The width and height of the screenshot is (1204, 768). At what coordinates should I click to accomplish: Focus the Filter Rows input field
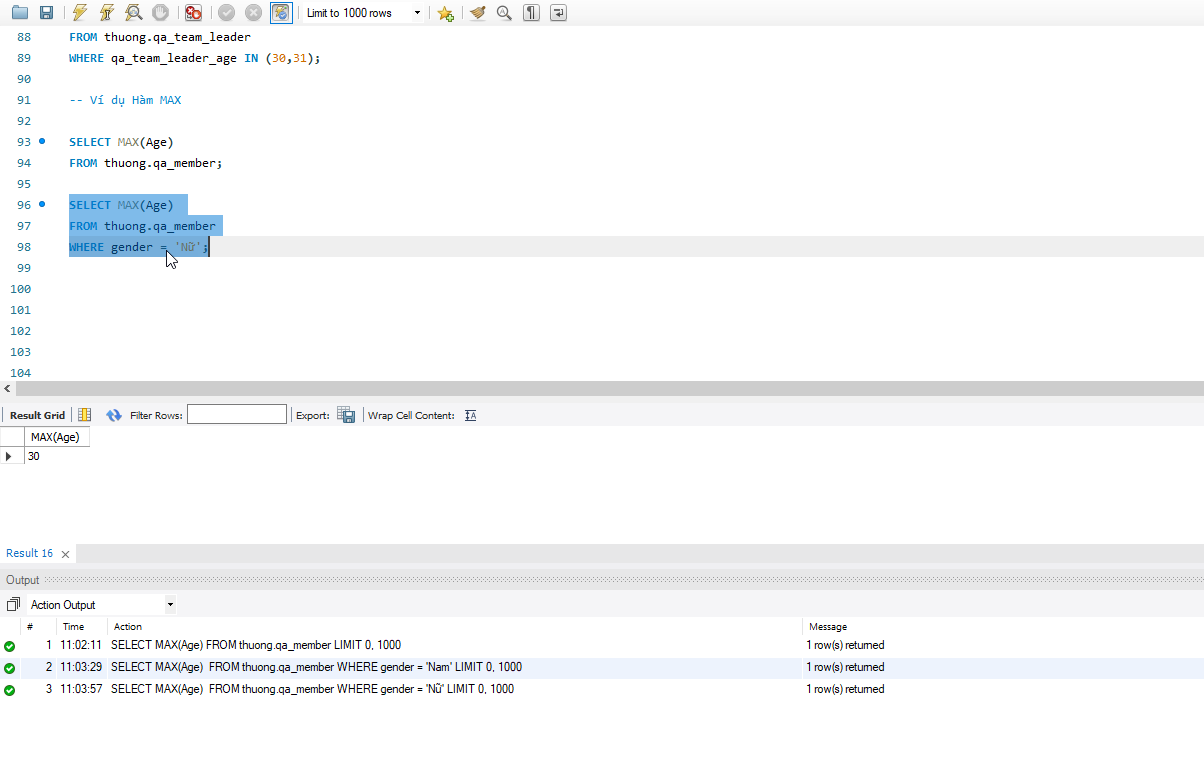pyautogui.click(x=237, y=414)
